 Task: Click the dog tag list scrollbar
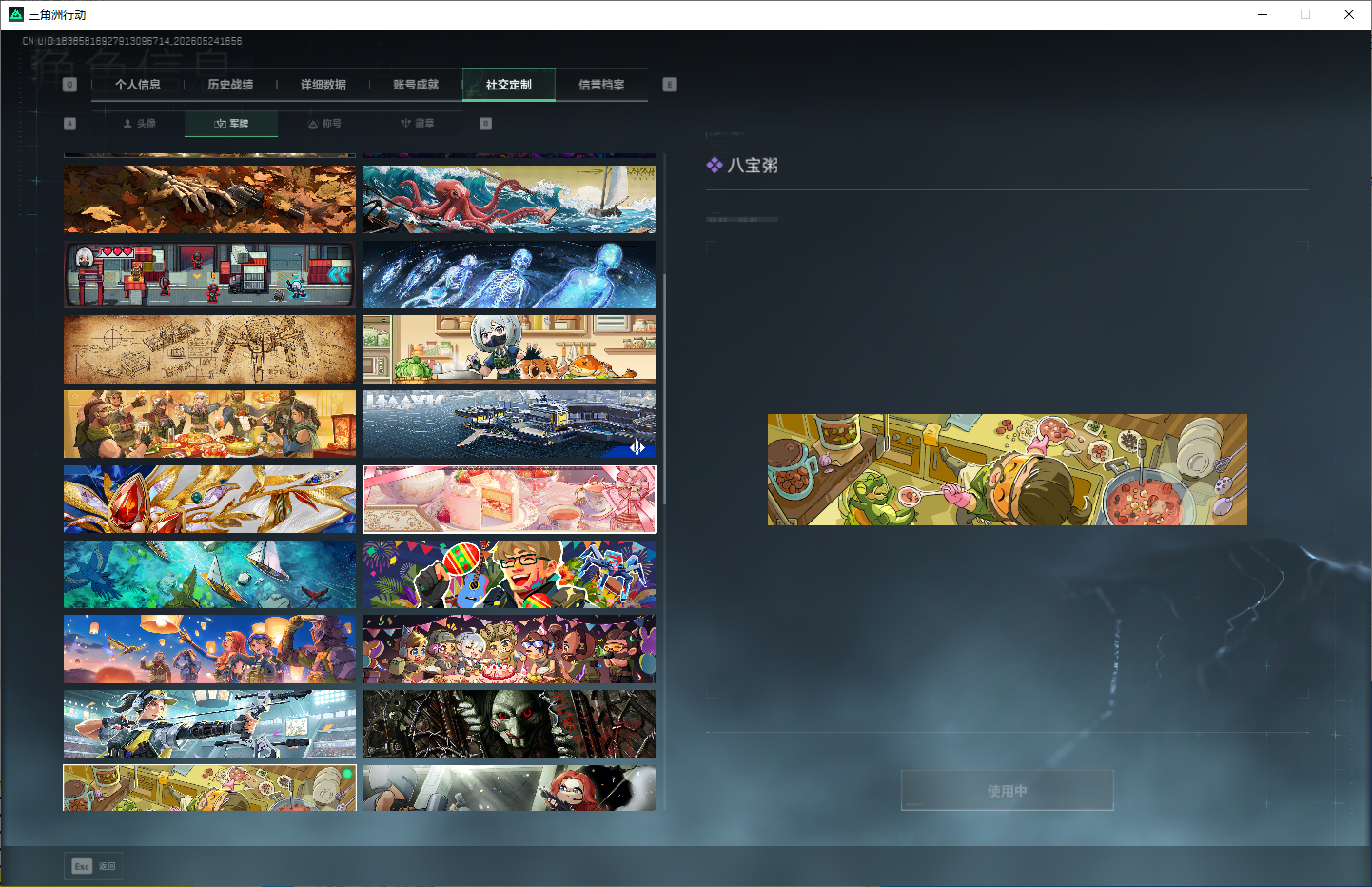664,390
